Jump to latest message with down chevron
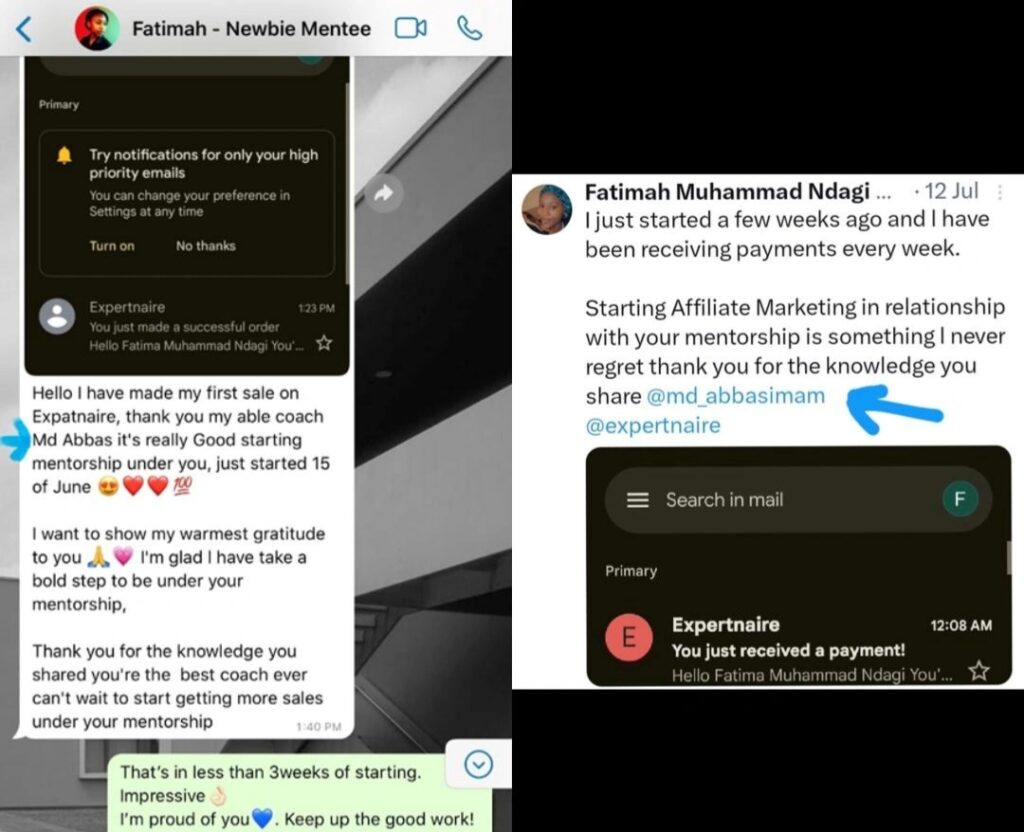 [479, 764]
